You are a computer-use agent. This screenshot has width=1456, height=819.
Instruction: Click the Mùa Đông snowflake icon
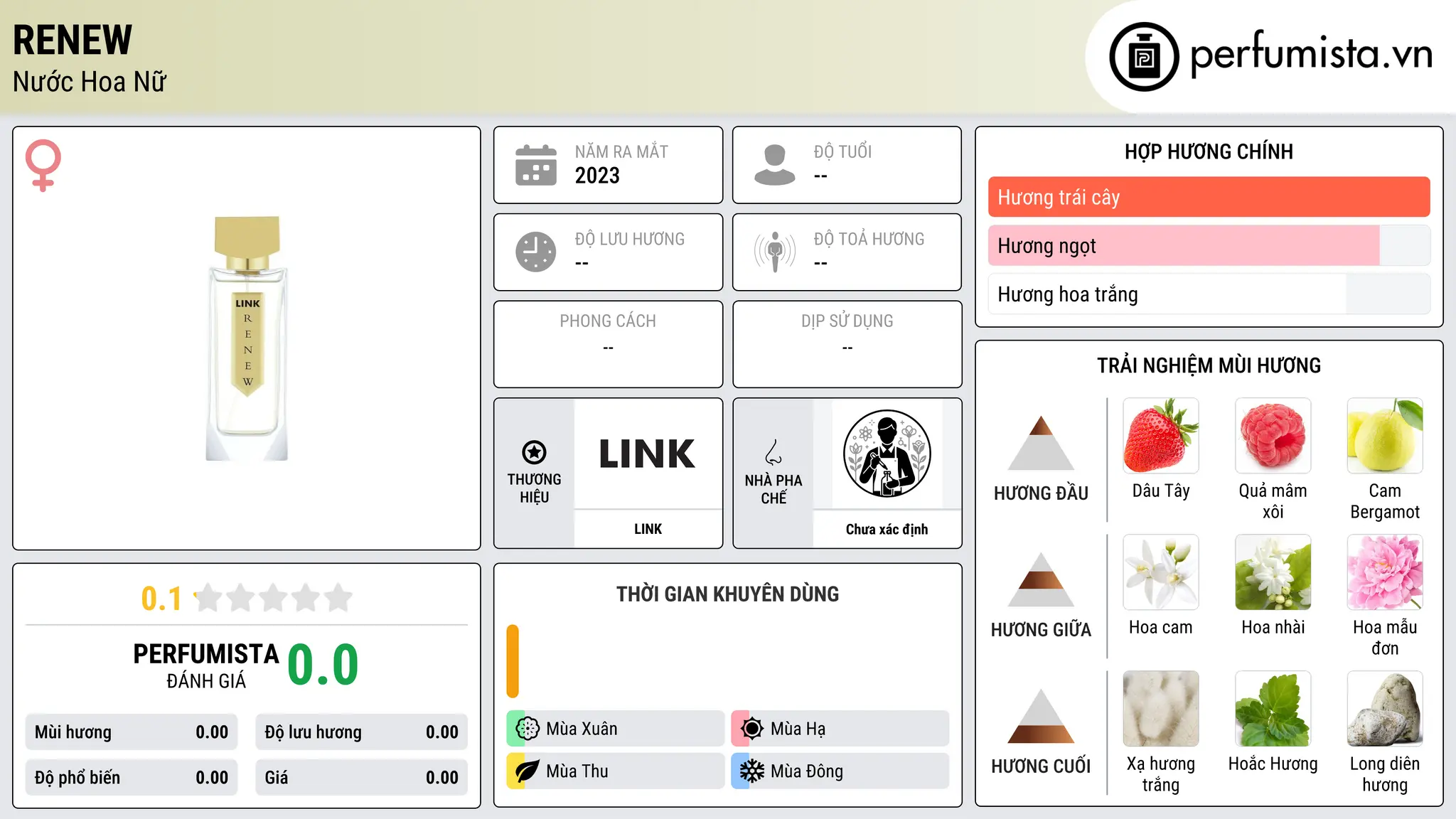pos(751,771)
